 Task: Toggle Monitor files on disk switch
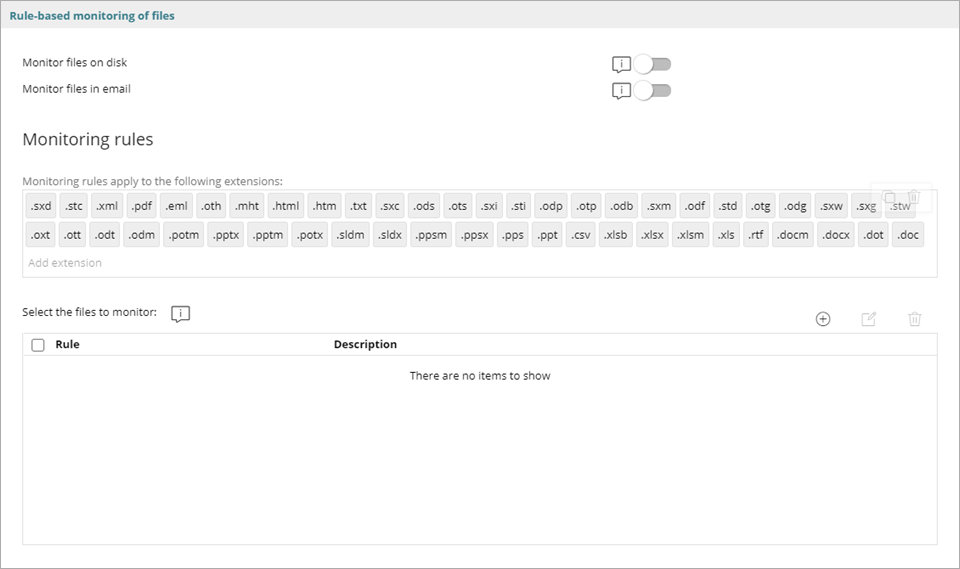(653, 64)
